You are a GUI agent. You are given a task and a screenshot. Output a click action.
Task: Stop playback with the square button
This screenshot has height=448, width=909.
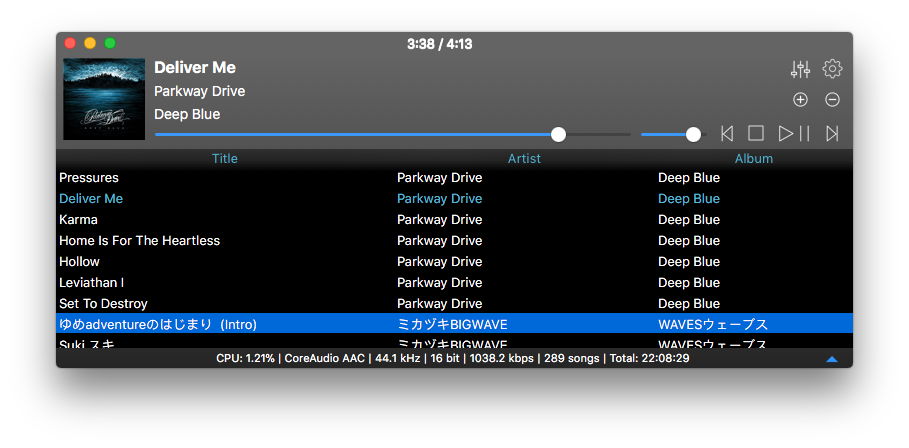point(755,134)
